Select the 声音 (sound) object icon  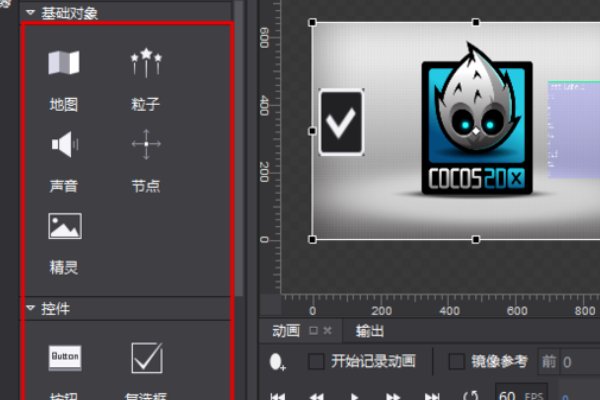point(64,144)
